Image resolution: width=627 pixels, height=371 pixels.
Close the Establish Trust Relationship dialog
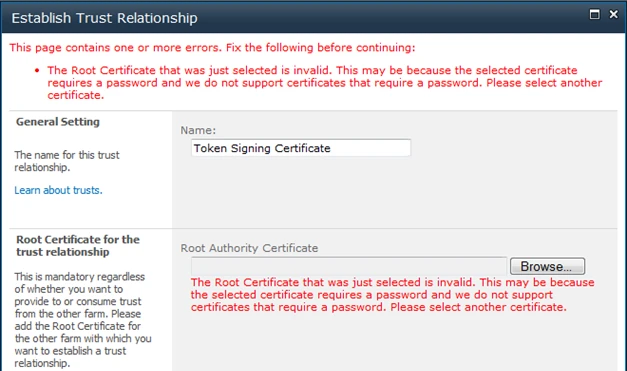point(613,14)
